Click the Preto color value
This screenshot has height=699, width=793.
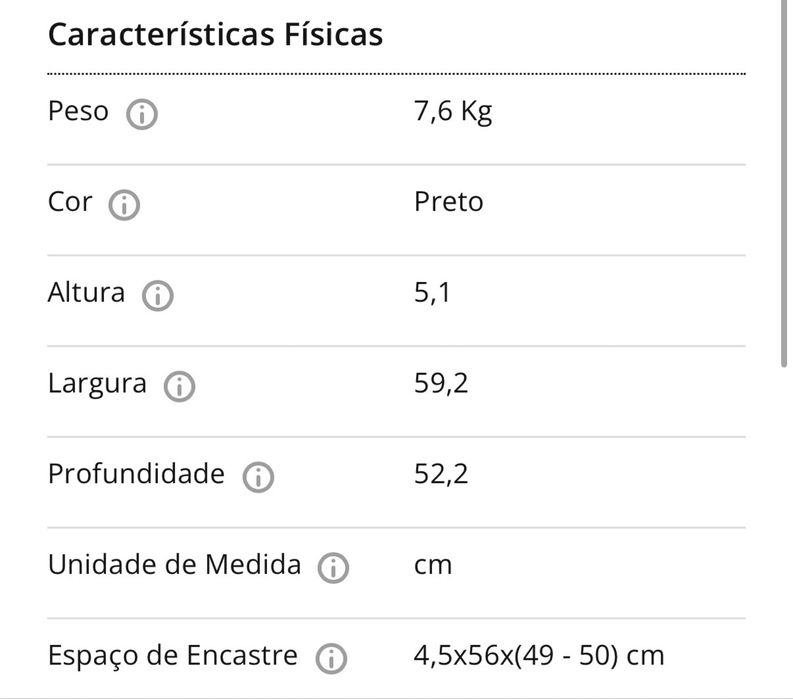[448, 202]
